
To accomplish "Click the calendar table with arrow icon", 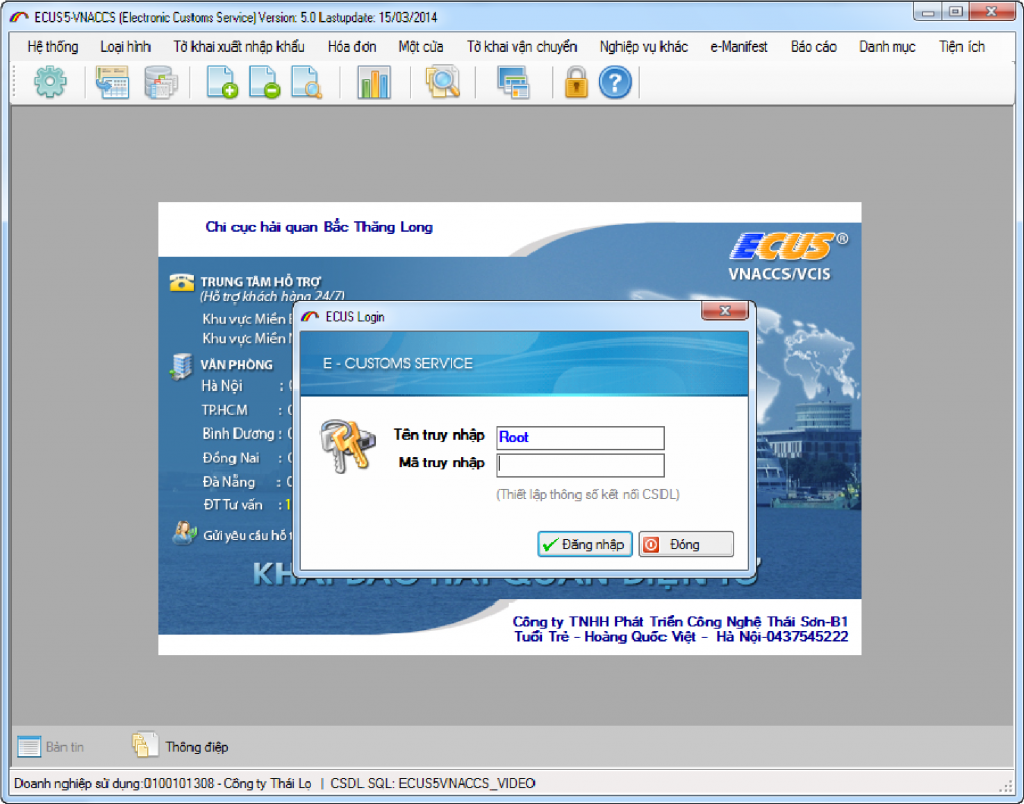I will click(x=112, y=82).
